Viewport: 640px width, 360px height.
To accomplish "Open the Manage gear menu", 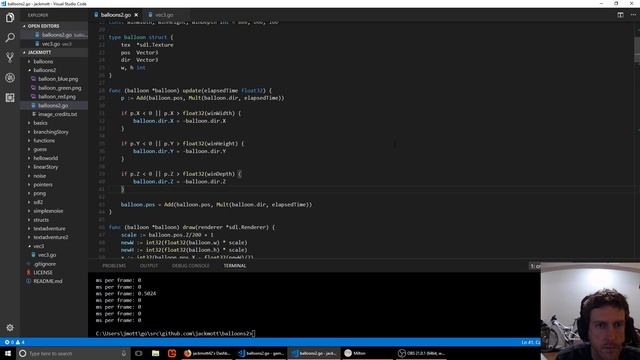I will [x=10, y=327].
